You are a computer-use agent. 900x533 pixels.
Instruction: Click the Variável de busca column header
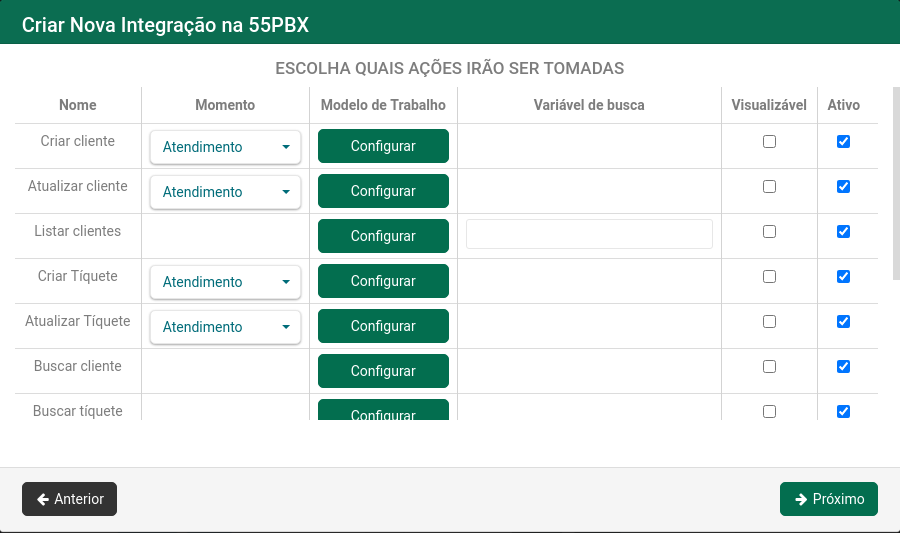tap(589, 105)
